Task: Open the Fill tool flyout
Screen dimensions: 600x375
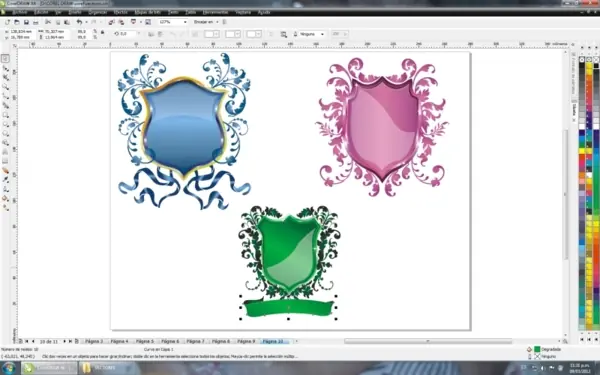Action: tap(5, 199)
